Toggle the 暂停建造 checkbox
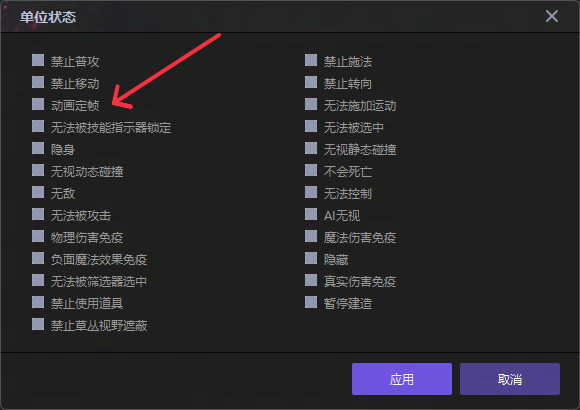 tap(311, 302)
